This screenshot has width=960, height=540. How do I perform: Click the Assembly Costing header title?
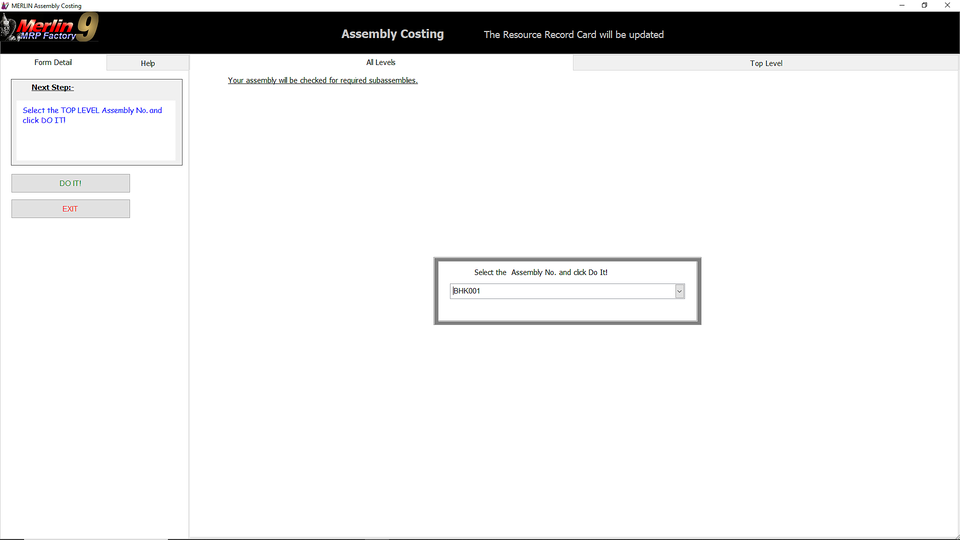click(392, 34)
